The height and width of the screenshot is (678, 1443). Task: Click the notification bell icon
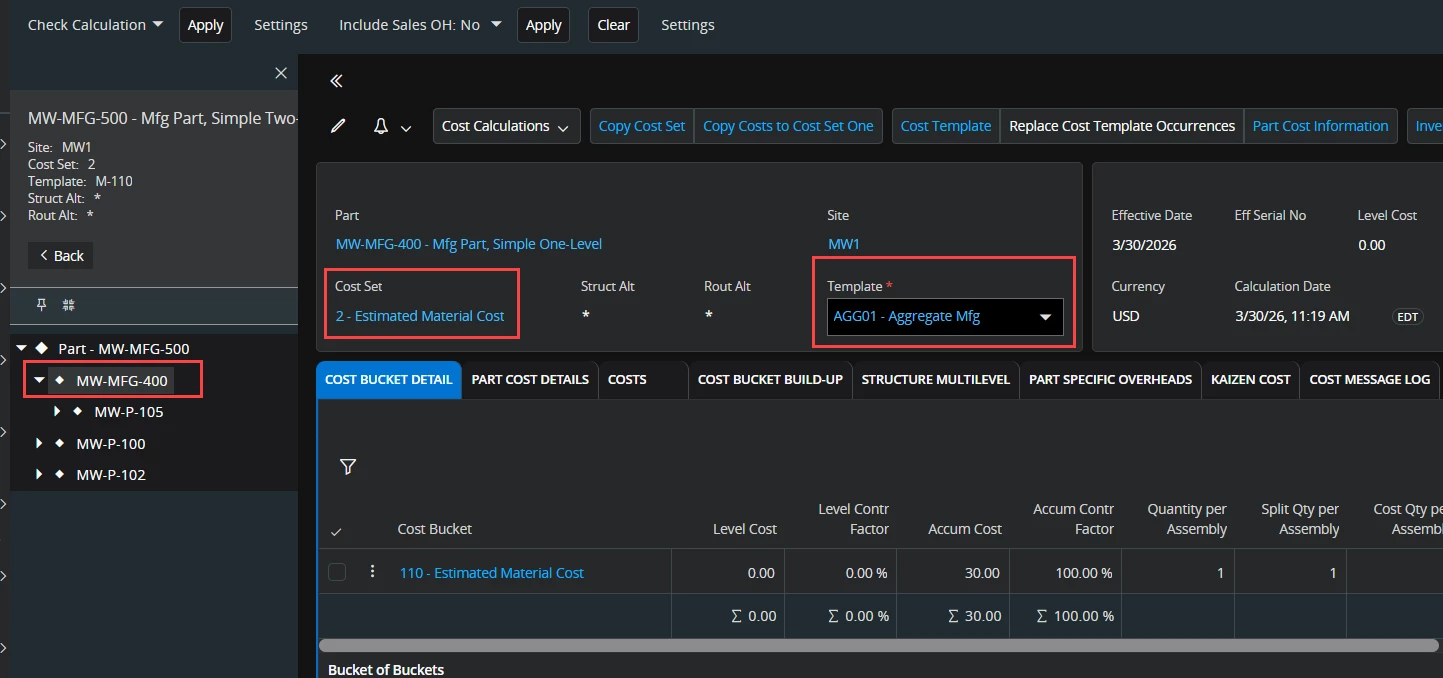(x=381, y=126)
